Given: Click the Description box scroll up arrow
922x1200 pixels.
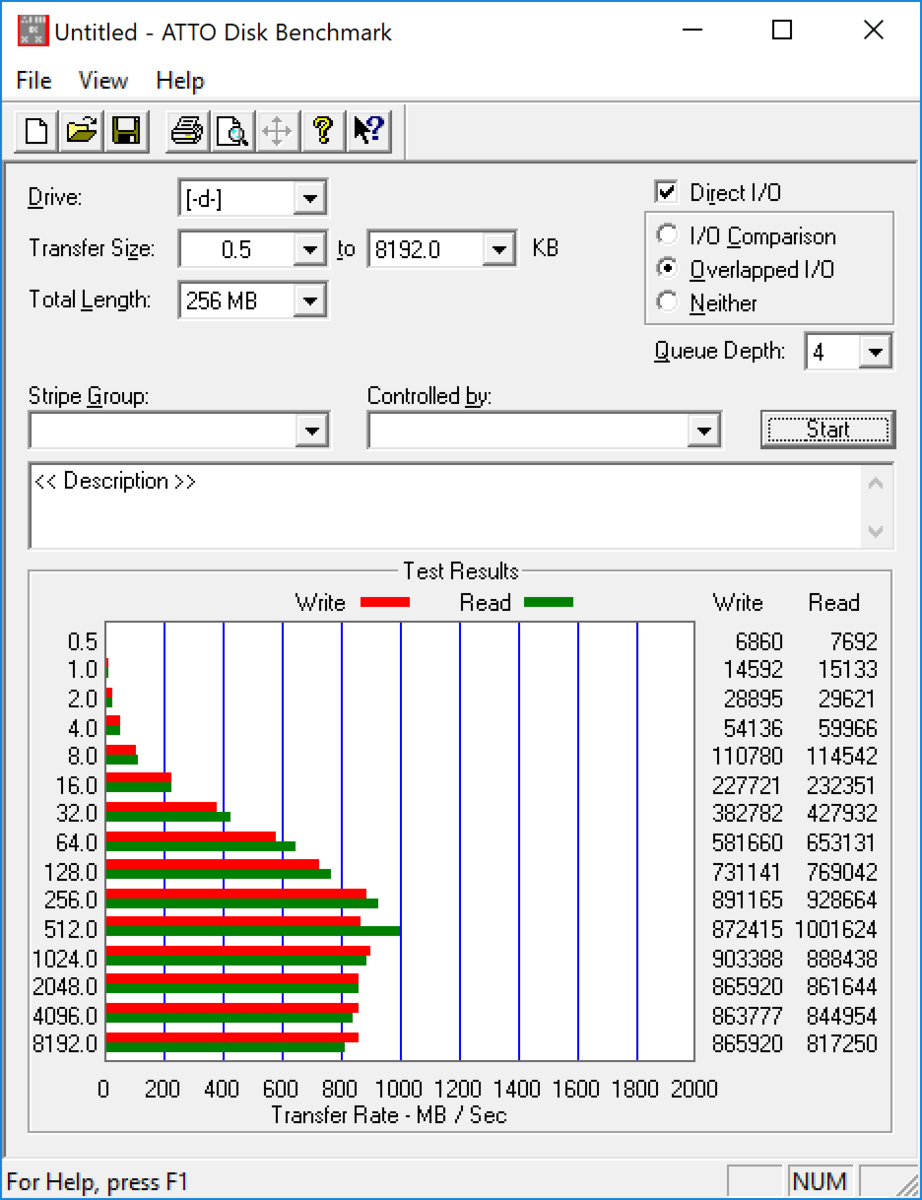Looking at the screenshot, I should pos(876,485).
